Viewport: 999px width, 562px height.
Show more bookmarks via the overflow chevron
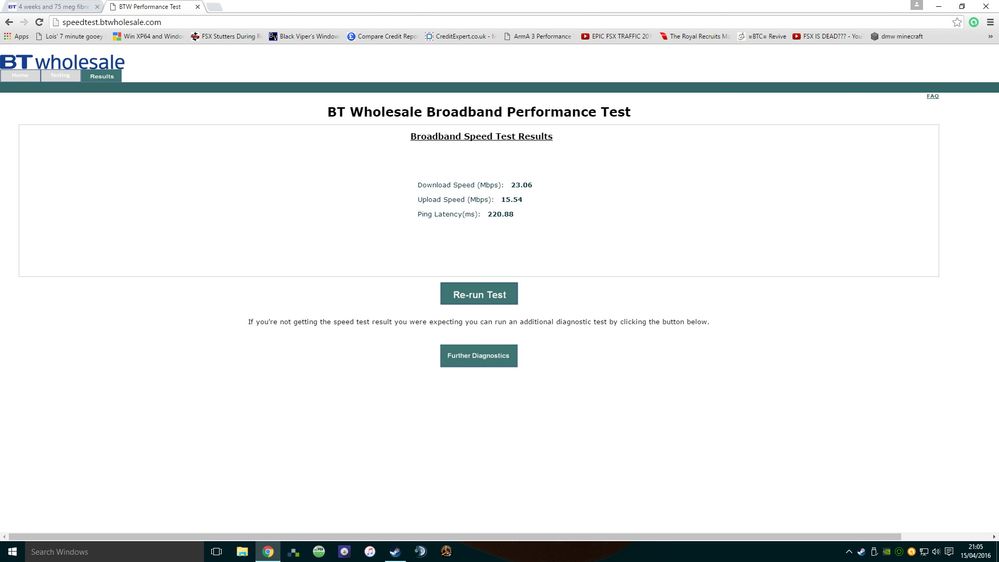tap(990, 36)
